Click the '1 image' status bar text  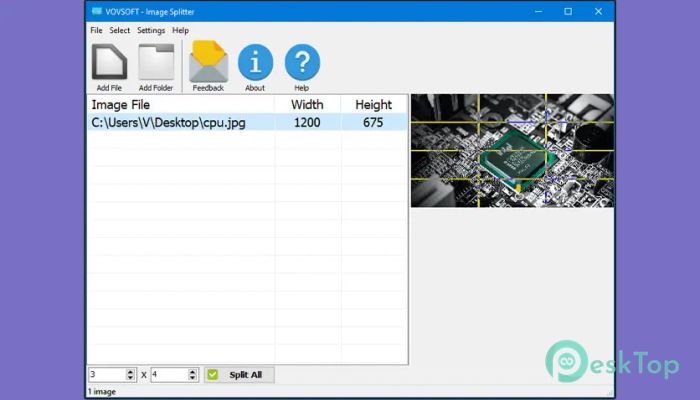pos(102,392)
